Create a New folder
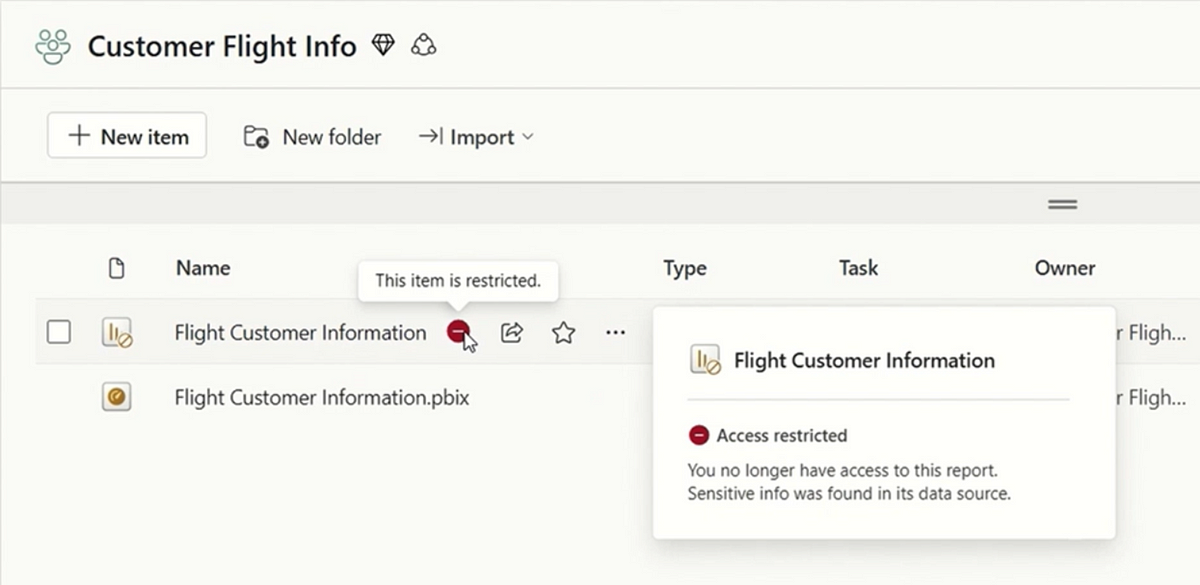The width and height of the screenshot is (1200, 585). click(313, 137)
